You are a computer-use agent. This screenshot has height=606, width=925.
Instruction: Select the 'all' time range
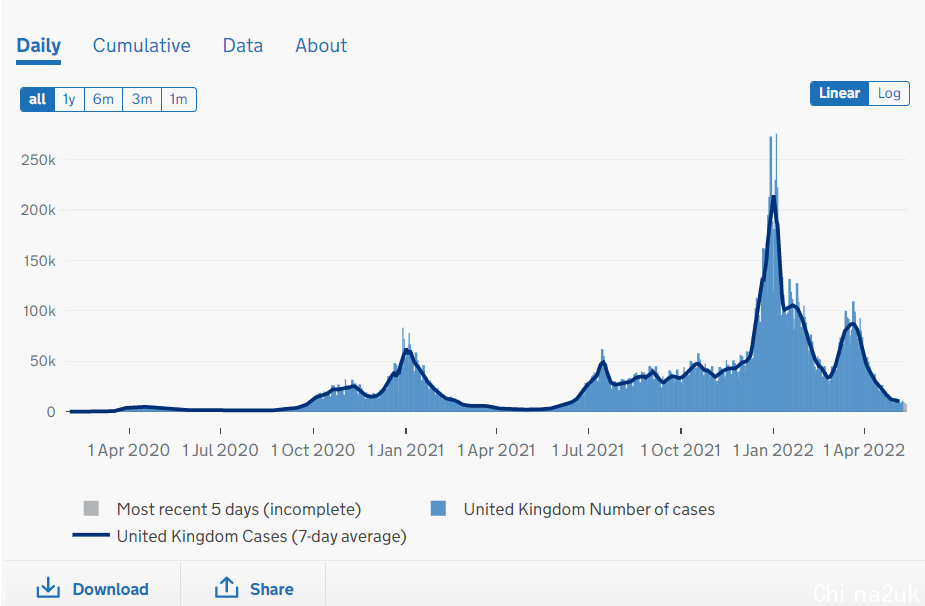click(37, 99)
